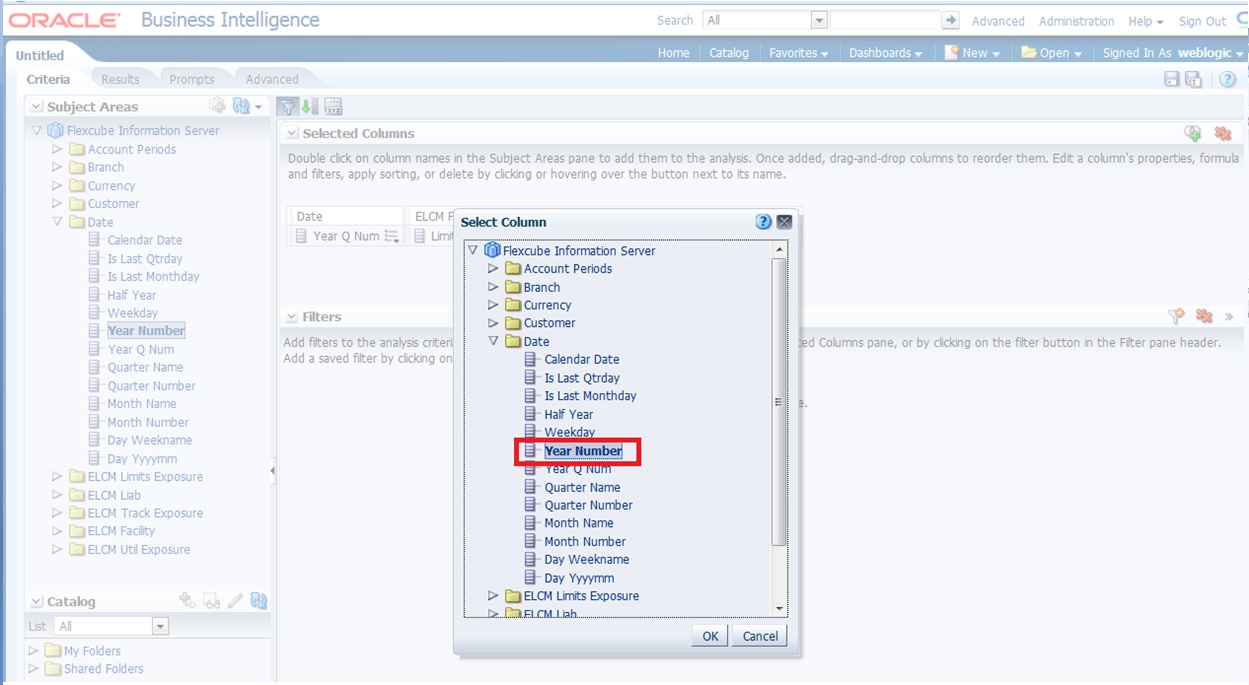Select Quarter Name in the dialog tree
The width and height of the screenshot is (1249, 685).
pyautogui.click(x=582, y=487)
